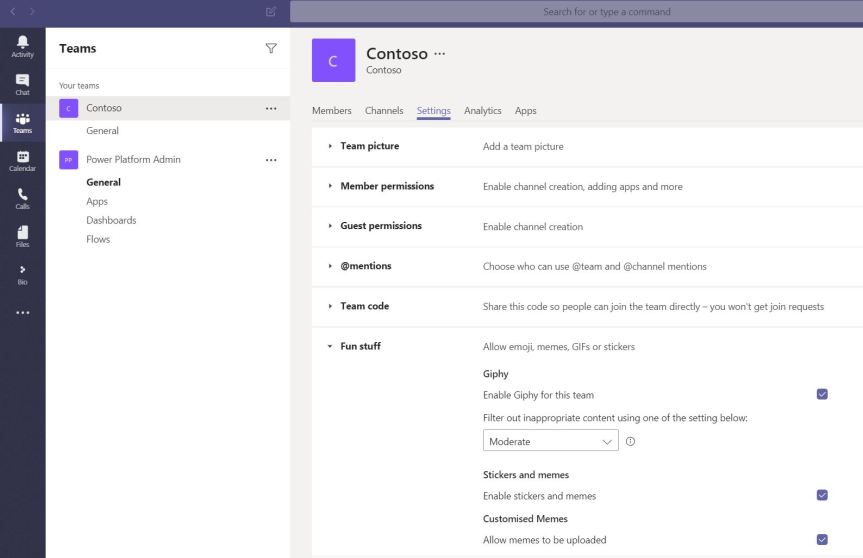863x558 pixels.
Task: Open the Dashboards channel
Action: tap(111, 220)
